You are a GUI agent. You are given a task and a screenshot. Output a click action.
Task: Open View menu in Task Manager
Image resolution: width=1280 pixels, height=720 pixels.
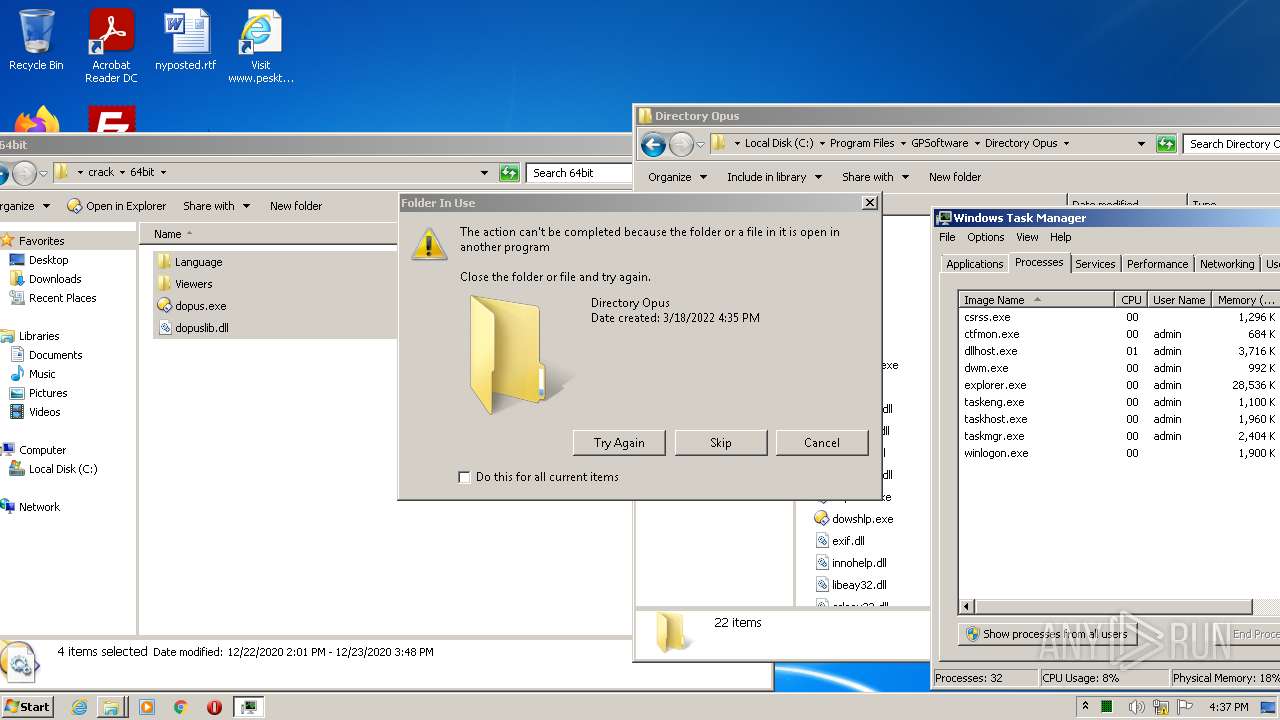[x=1027, y=237]
